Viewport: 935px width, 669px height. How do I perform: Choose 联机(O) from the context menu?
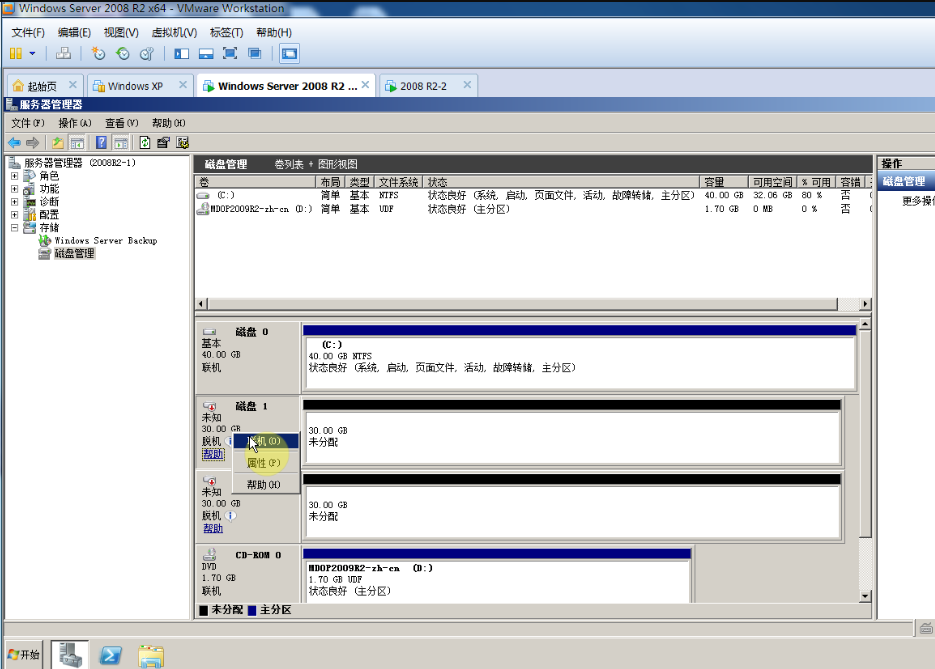(x=265, y=441)
